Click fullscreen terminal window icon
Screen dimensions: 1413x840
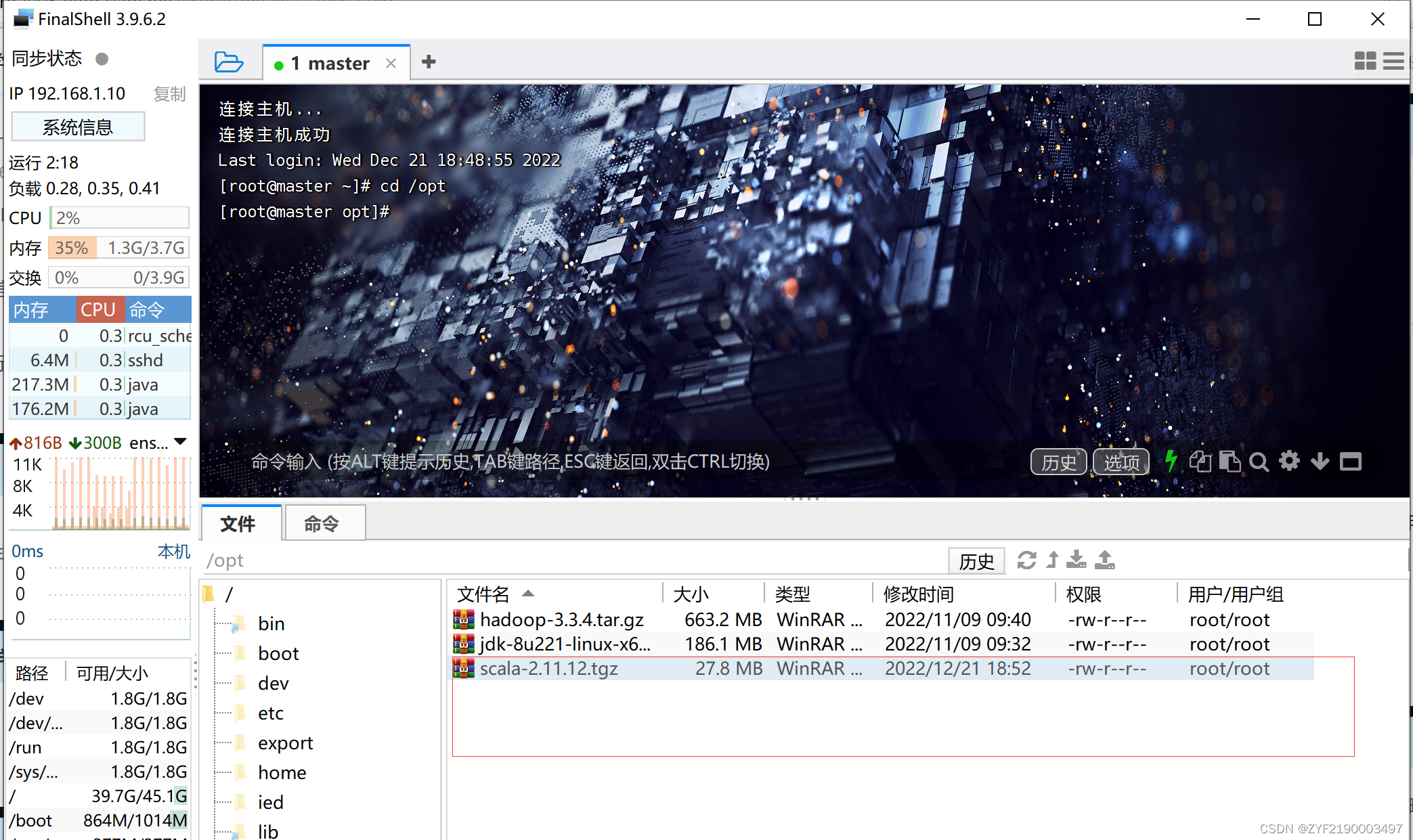[1351, 462]
